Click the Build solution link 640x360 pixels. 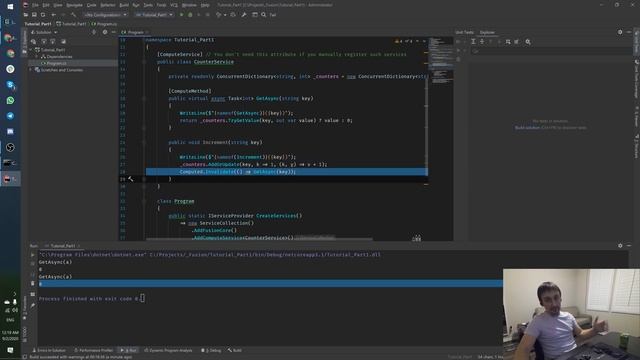click(x=527, y=128)
